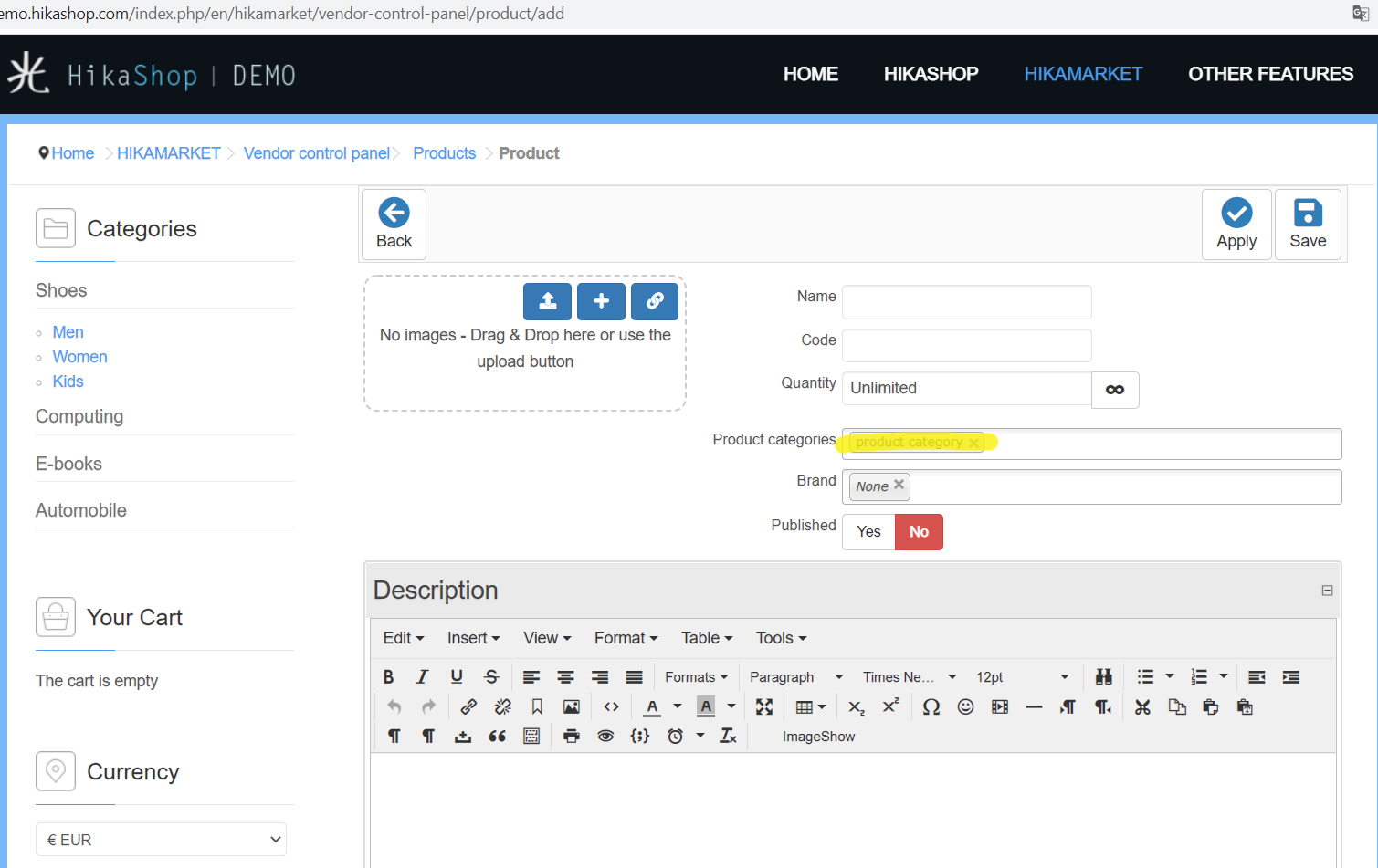The image size is (1378, 868).
Task: Open the EUR currency dropdown
Action: (x=161, y=840)
